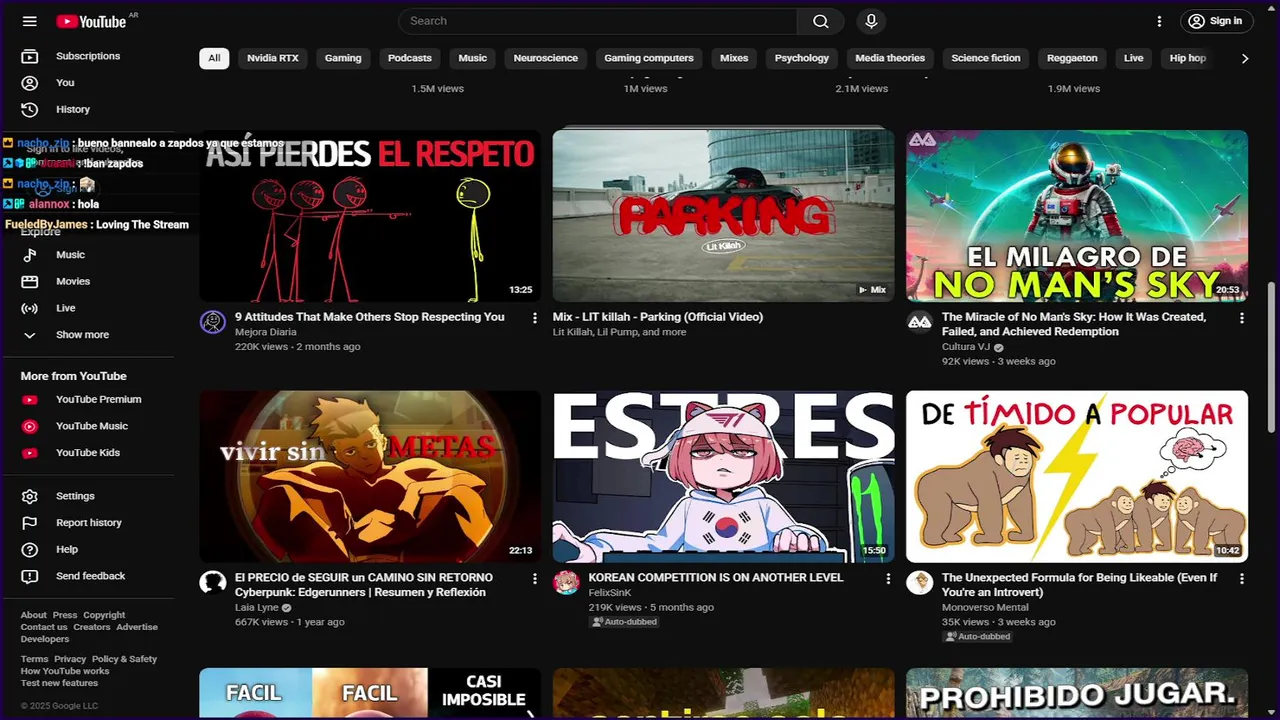
Task: Open Report history from sidebar
Action: point(87,523)
